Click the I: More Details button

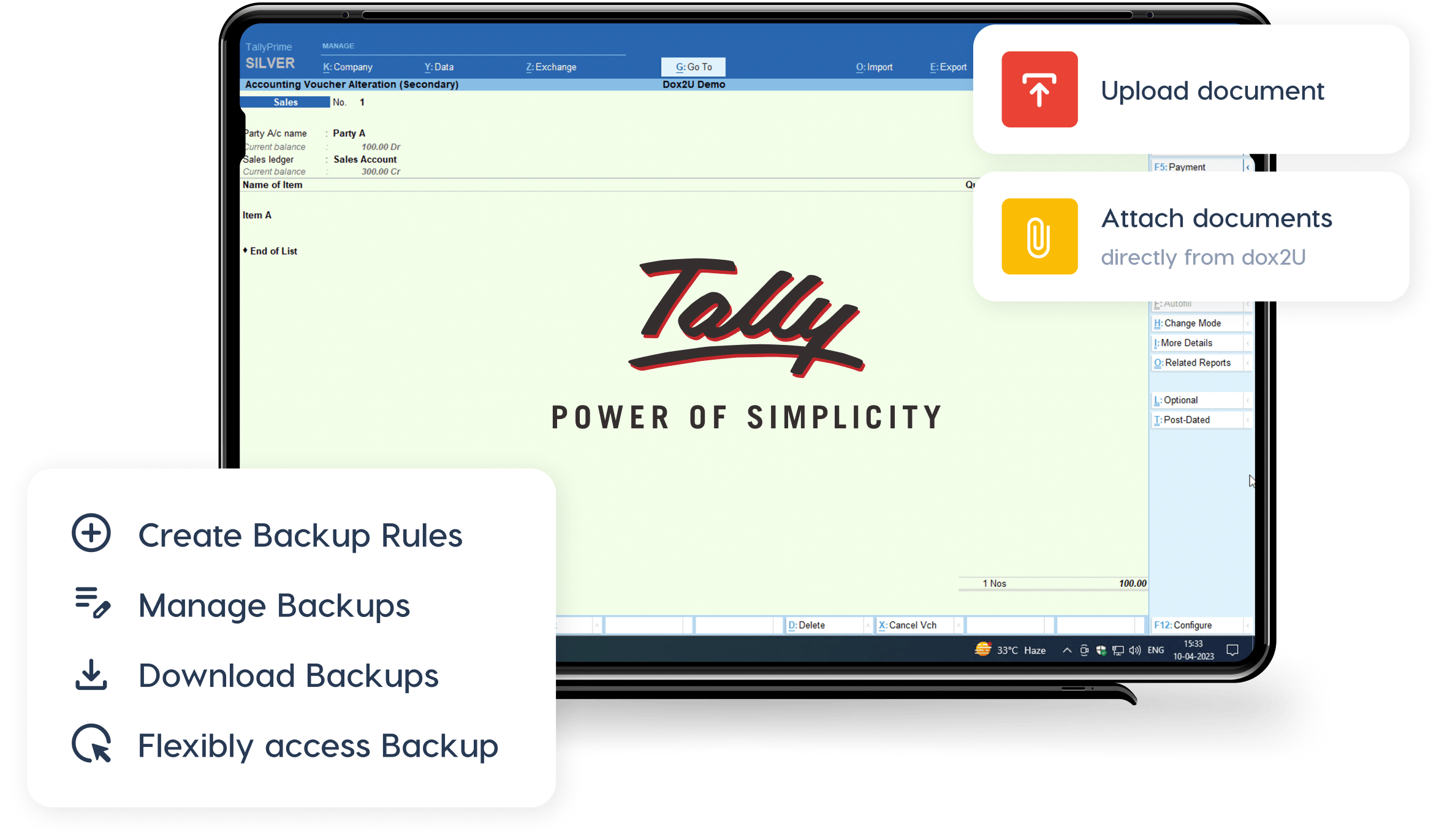click(x=1197, y=343)
